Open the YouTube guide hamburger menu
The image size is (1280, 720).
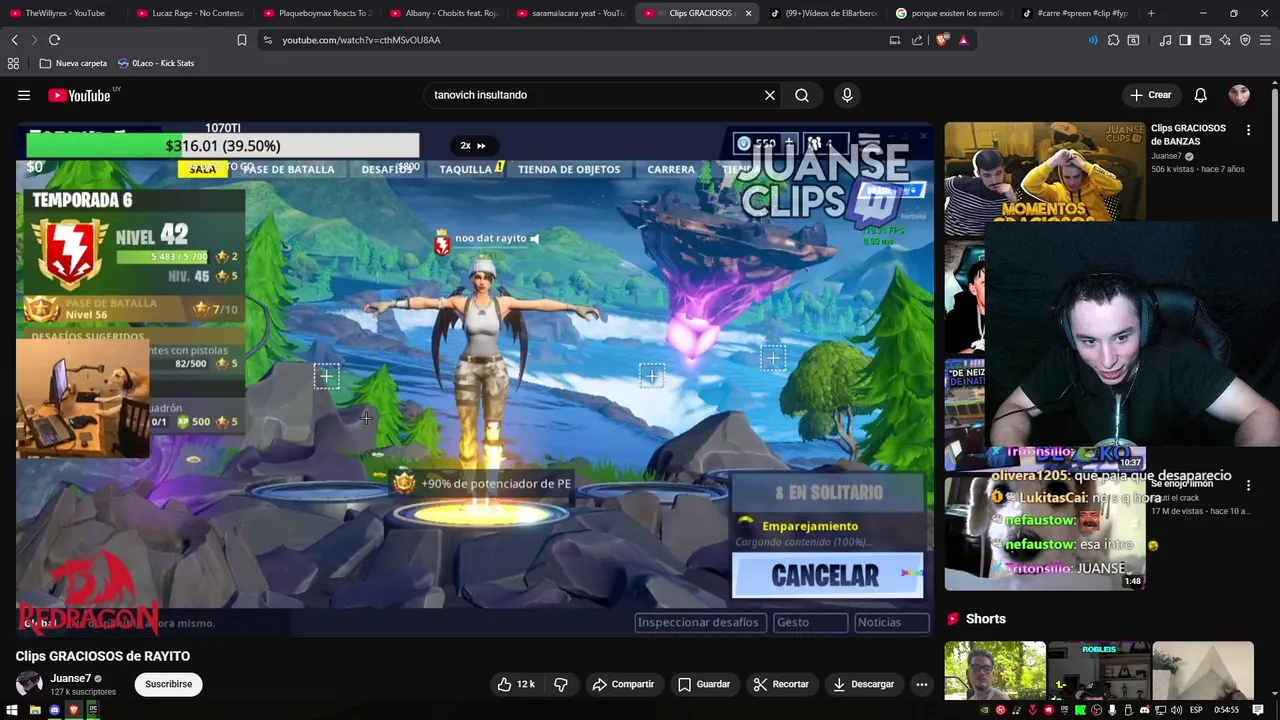tap(24, 95)
